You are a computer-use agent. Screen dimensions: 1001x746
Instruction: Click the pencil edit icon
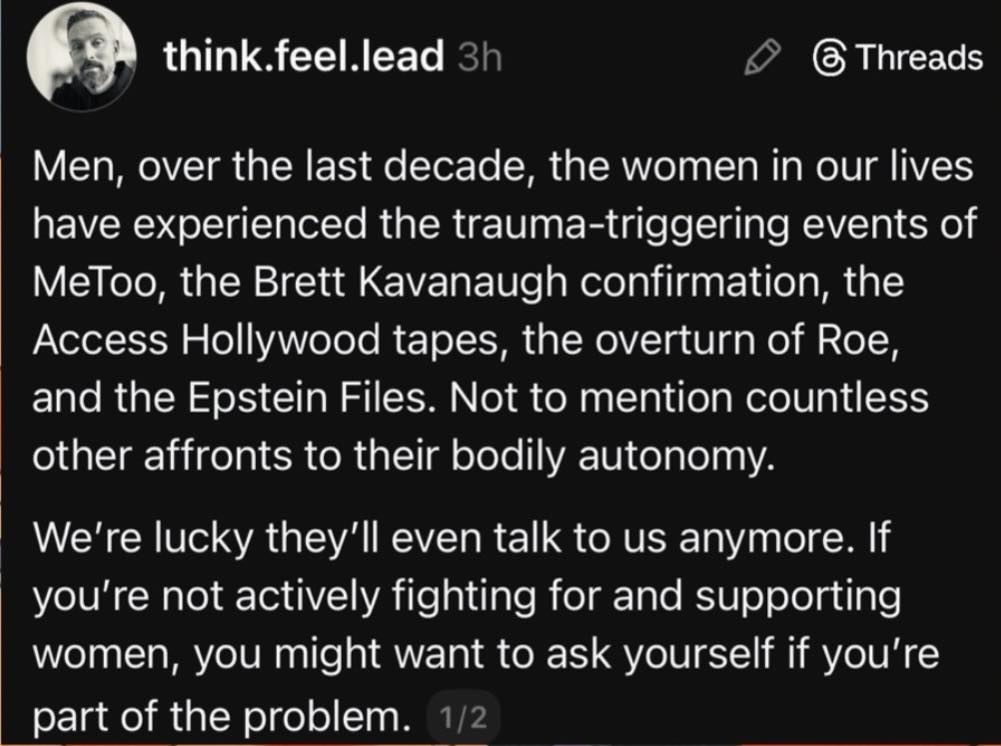pyautogui.click(x=763, y=59)
